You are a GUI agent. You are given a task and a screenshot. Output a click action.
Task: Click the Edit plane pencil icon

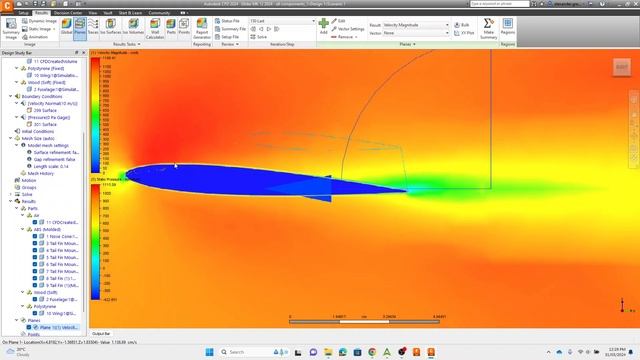click(x=334, y=21)
